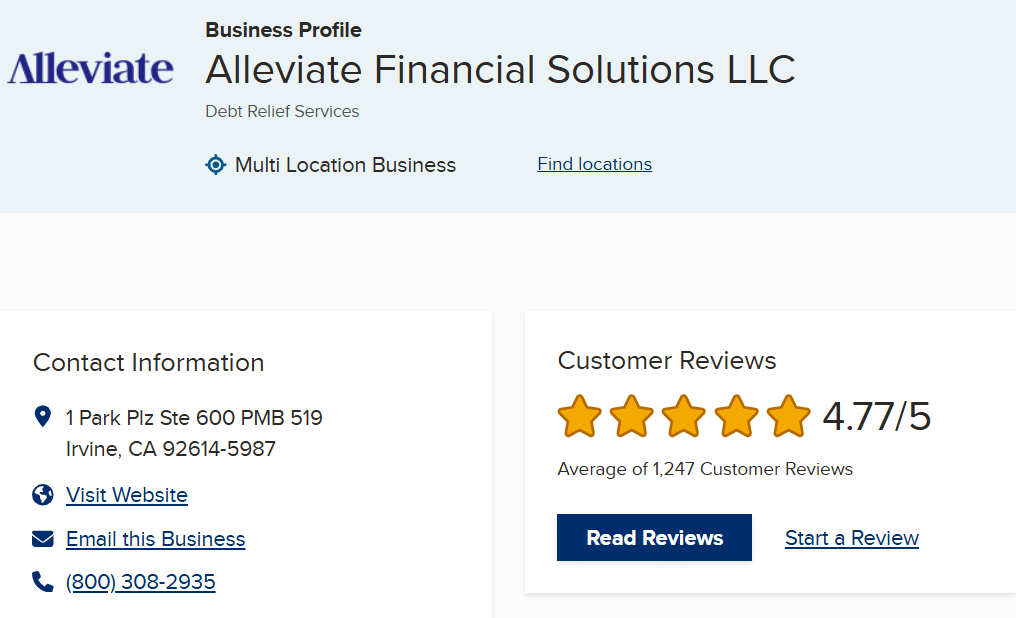The width and height of the screenshot is (1016, 618).
Task: Click the Multi Location Business target icon
Action: 215,164
